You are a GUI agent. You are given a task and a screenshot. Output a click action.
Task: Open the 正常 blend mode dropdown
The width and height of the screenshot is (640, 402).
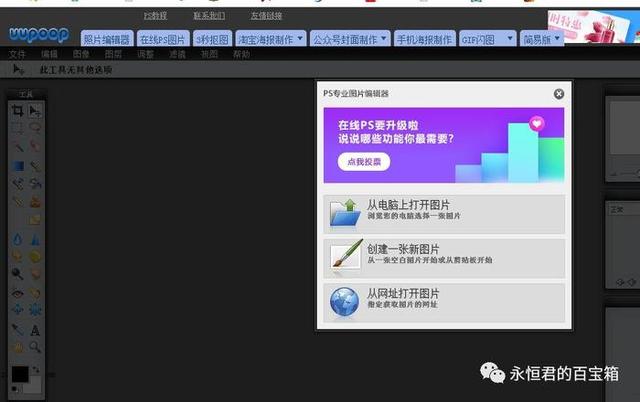click(624, 210)
